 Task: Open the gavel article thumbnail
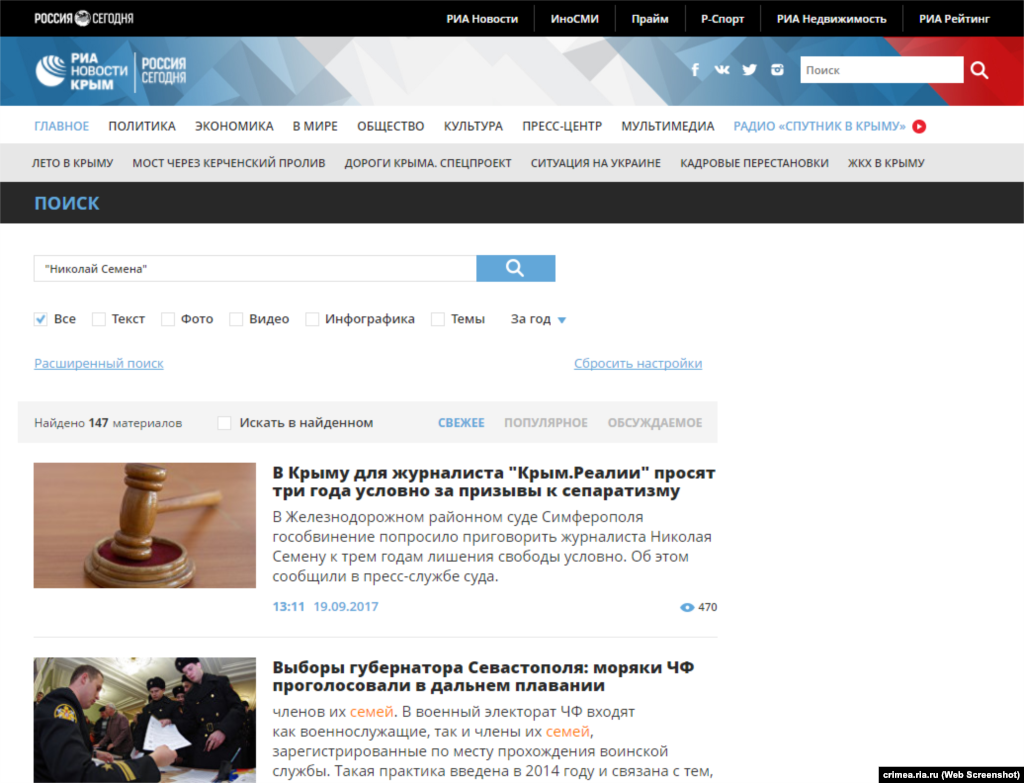pos(145,525)
